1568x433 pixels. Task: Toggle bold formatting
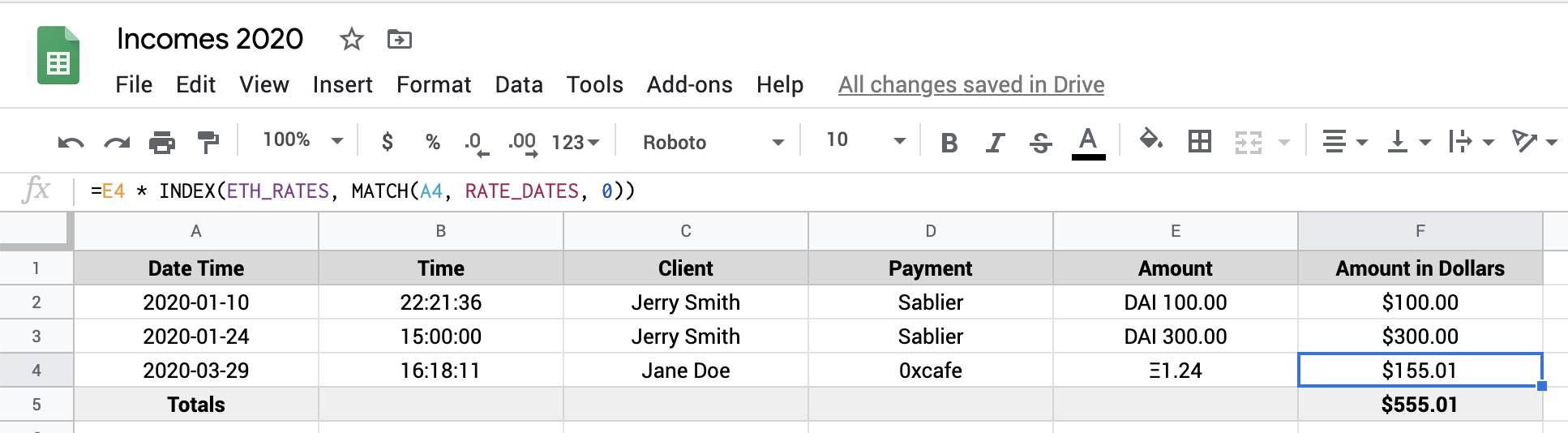tap(949, 143)
